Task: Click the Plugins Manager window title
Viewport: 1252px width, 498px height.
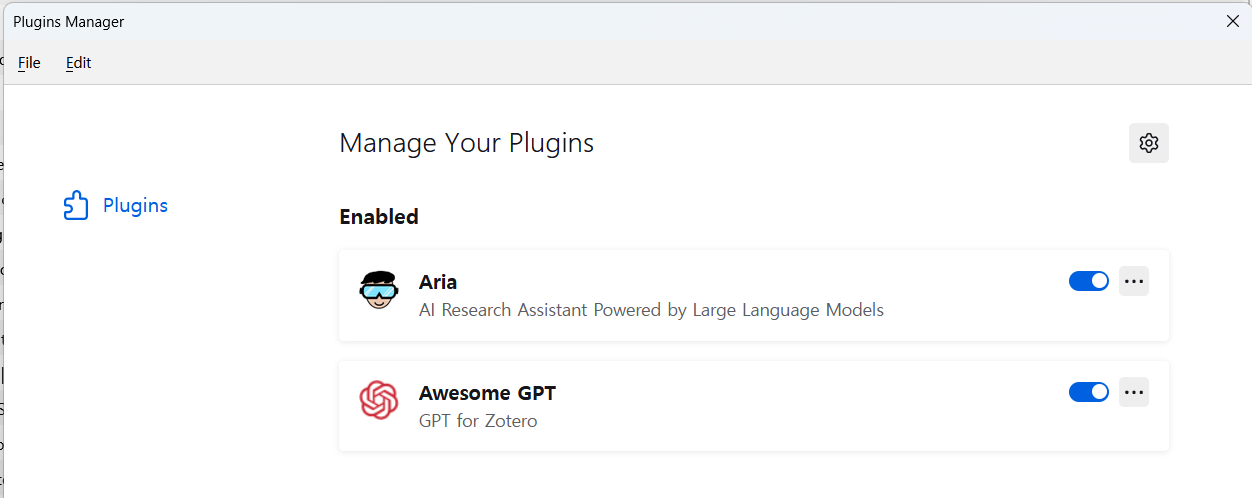Action: pyautogui.click(x=69, y=21)
